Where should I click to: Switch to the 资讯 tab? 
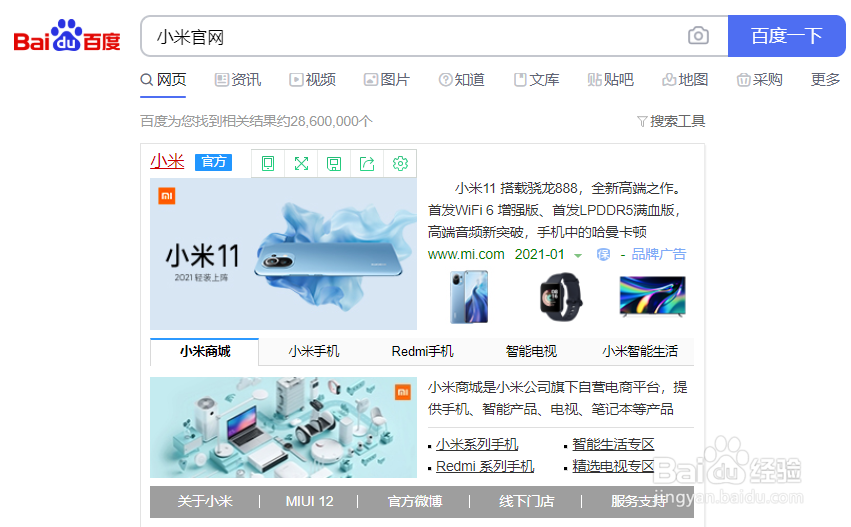238,80
